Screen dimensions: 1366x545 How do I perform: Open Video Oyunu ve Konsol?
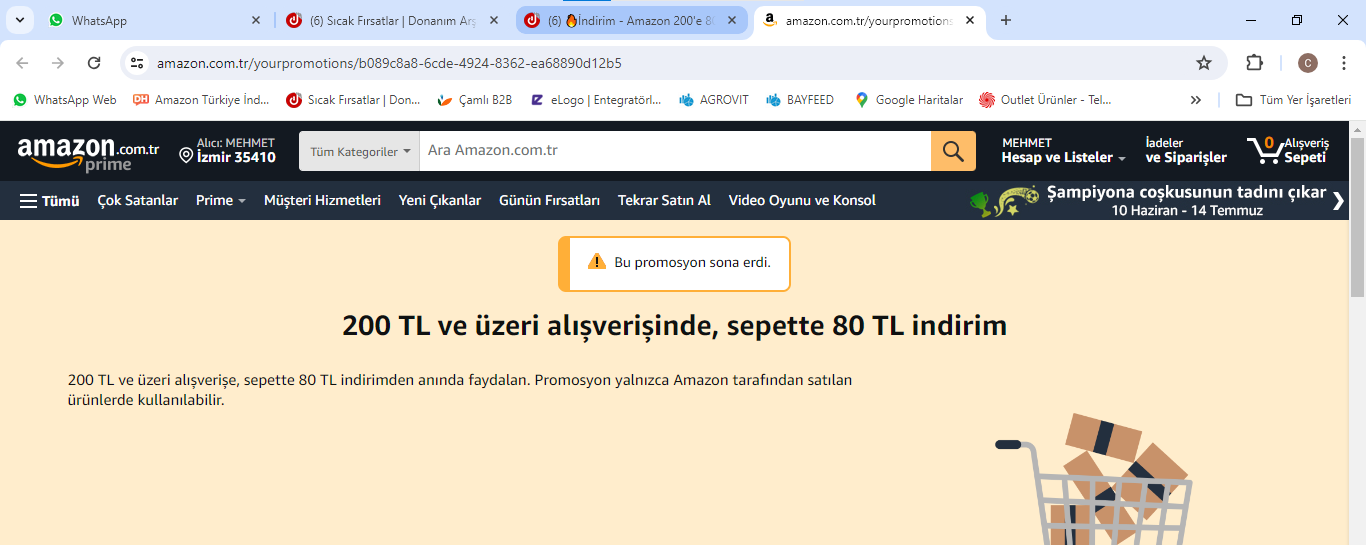point(802,200)
